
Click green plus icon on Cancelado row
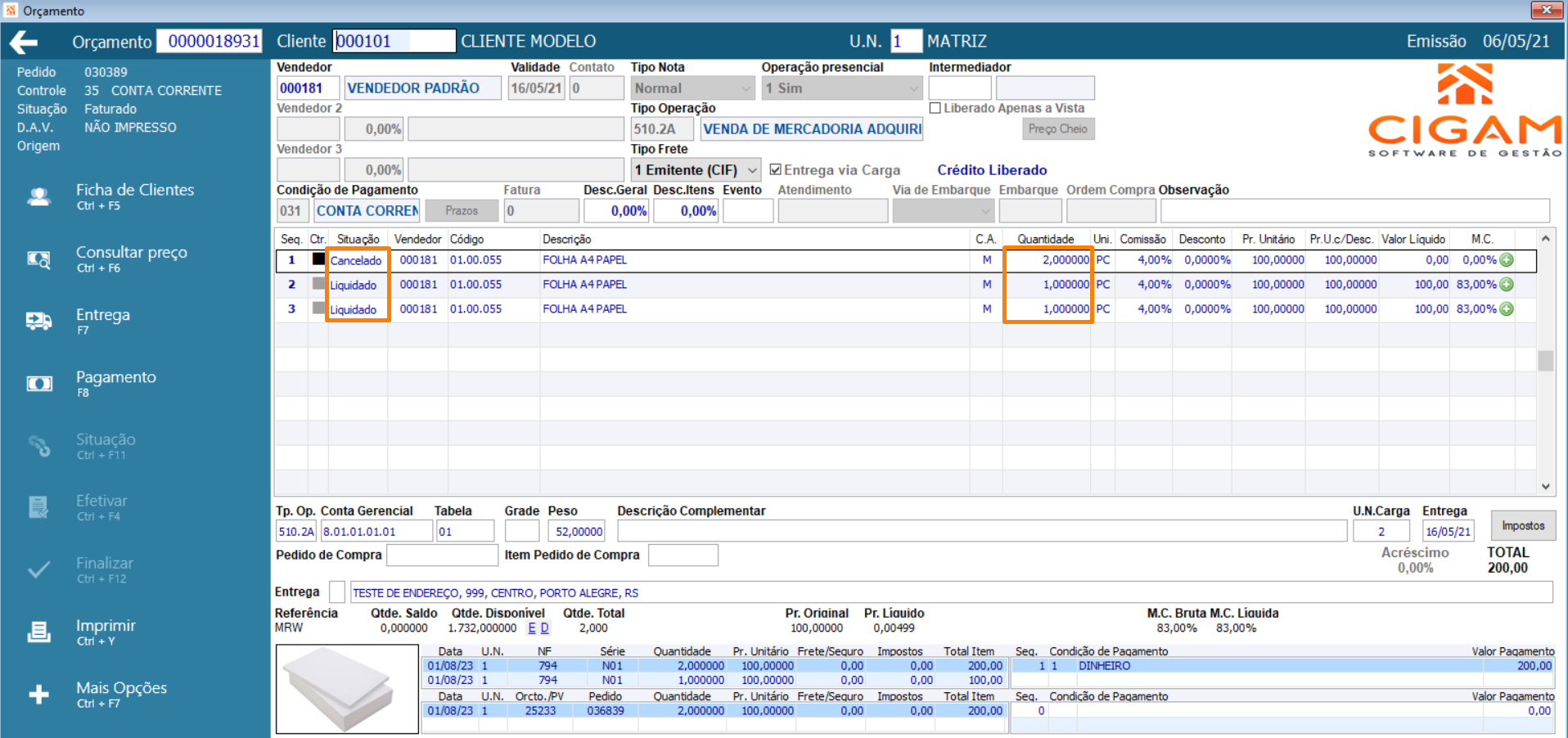click(x=1507, y=260)
